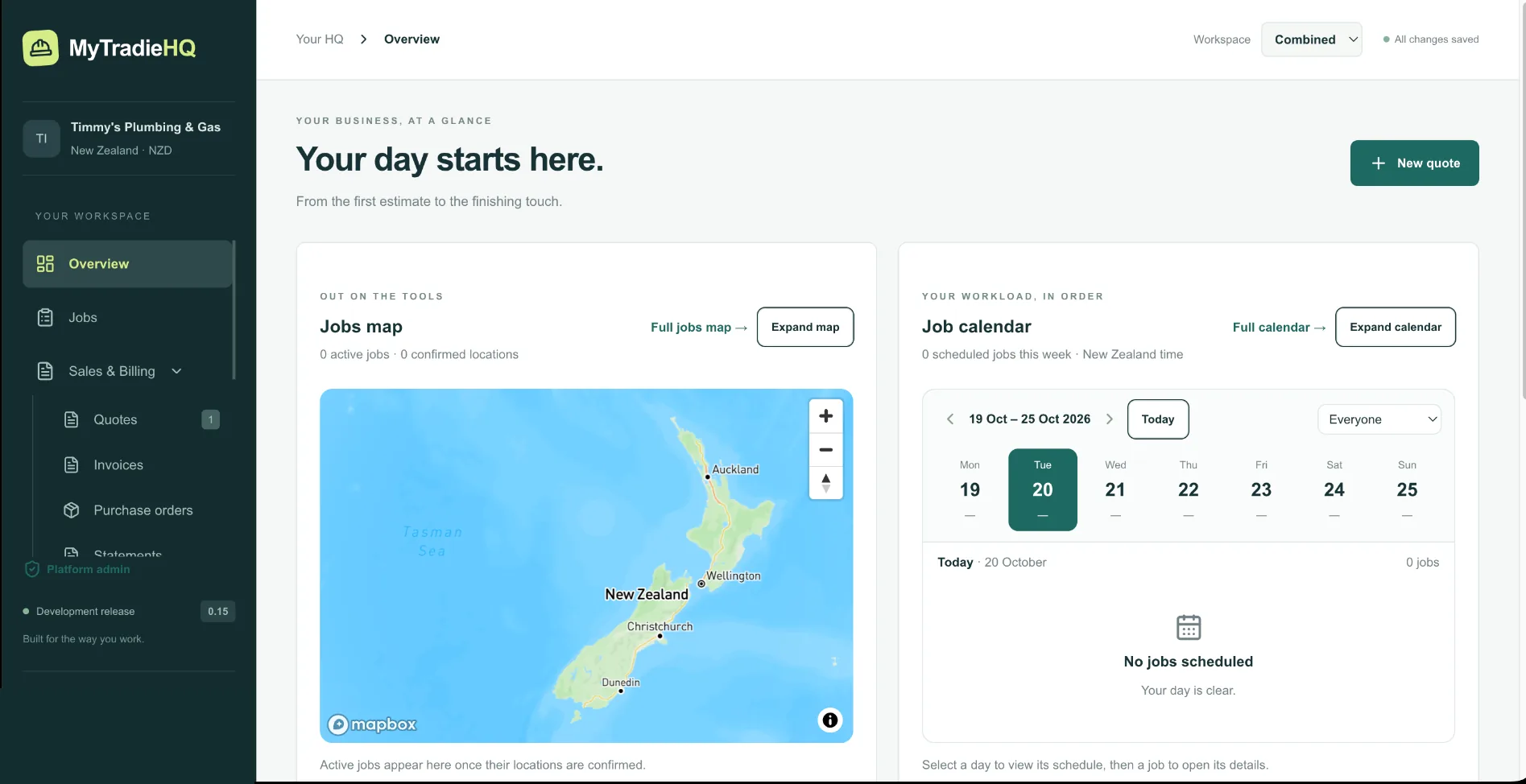Click the Mapbox logo on map
The image size is (1526, 784).
click(x=372, y=724)
